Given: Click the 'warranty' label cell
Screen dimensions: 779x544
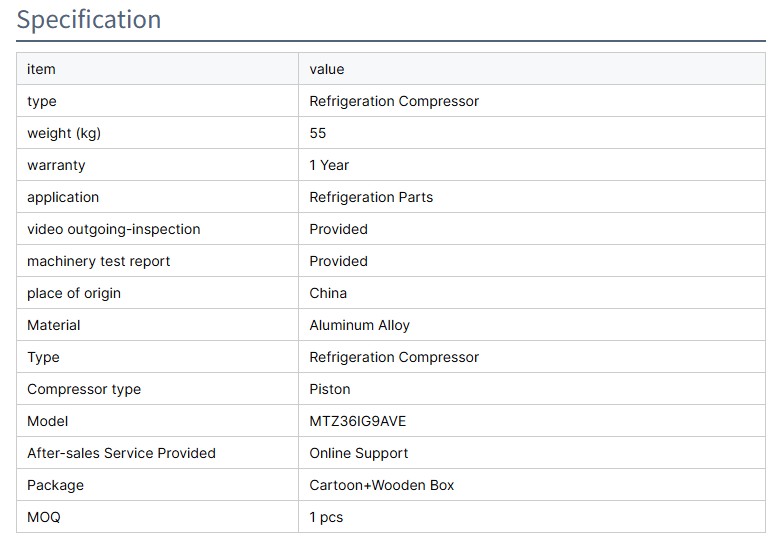Looking at the screenshot, I should (x=56, y=165).
